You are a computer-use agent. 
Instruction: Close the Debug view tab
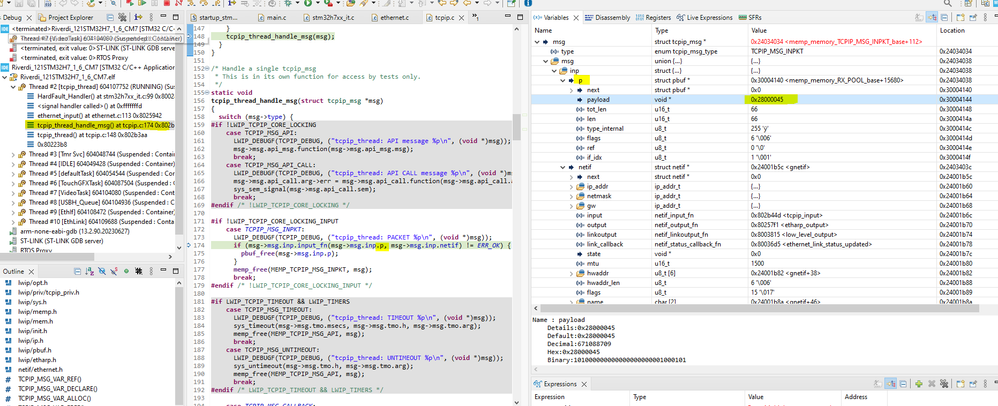click(x=29, y=18)
